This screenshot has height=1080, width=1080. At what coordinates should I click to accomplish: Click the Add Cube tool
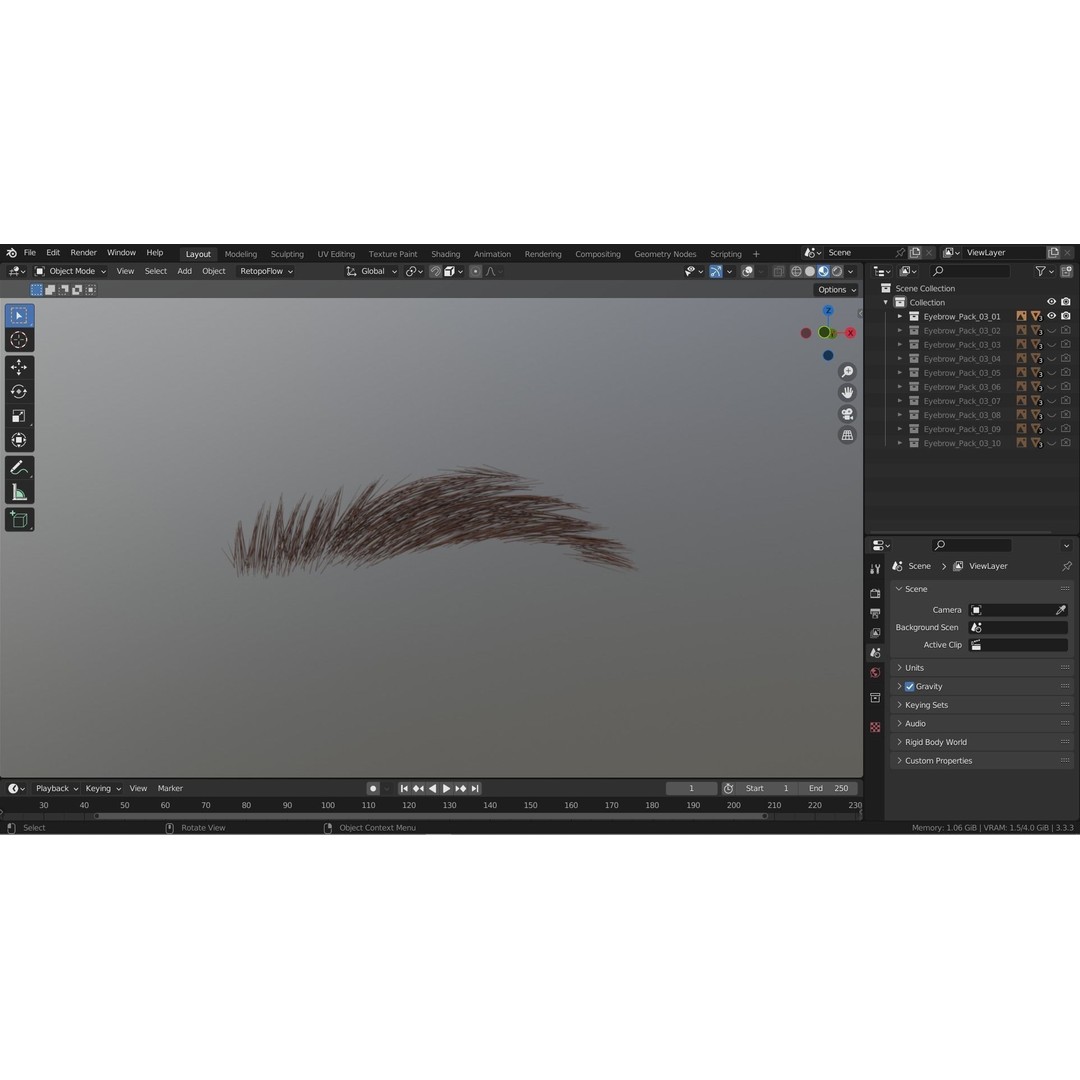click(19, 519)
